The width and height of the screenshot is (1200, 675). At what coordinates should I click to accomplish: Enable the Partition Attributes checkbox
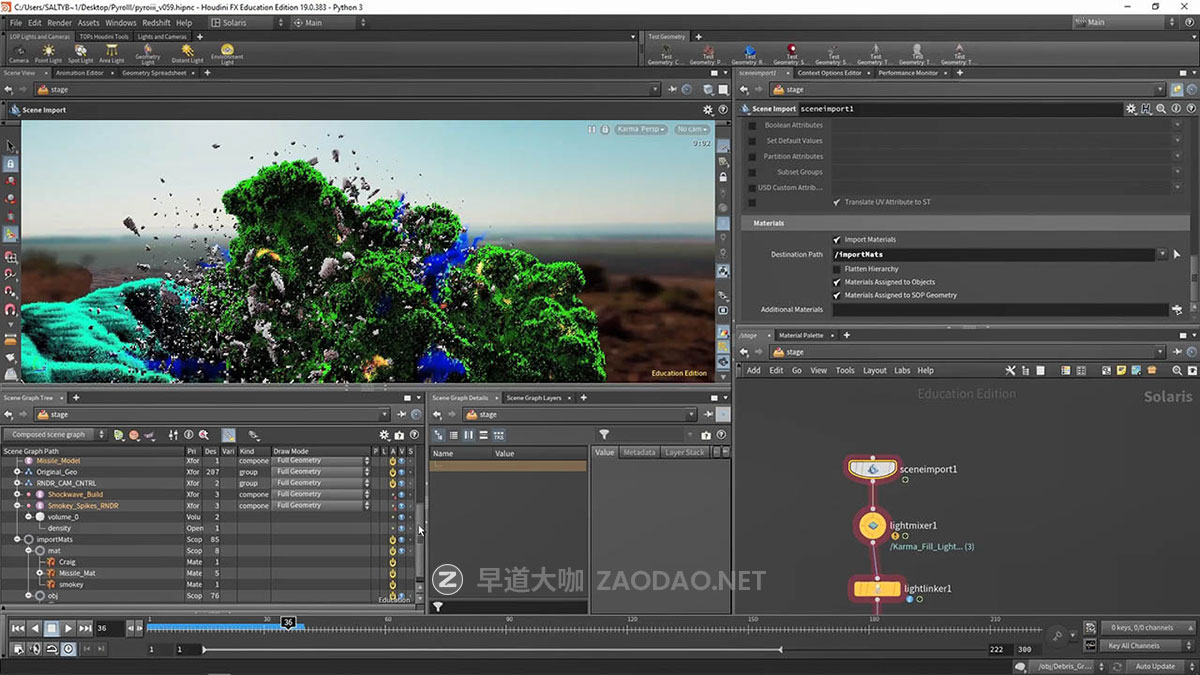[753, 157]
